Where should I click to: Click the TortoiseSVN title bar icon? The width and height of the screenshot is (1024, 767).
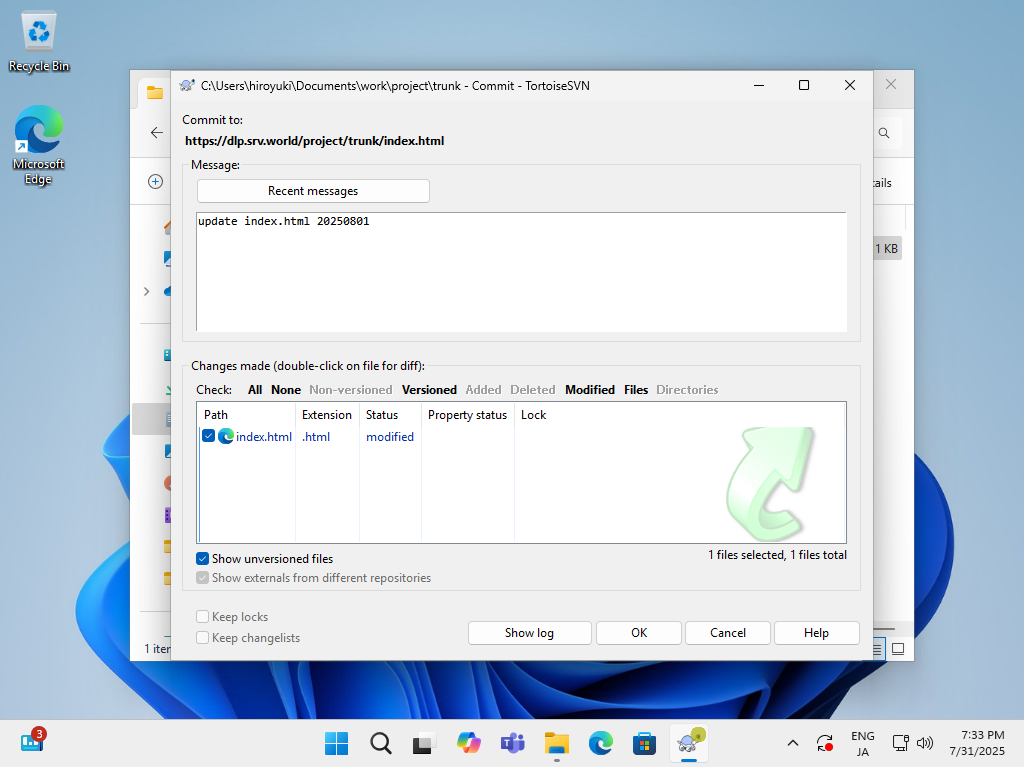click(187, 86)
